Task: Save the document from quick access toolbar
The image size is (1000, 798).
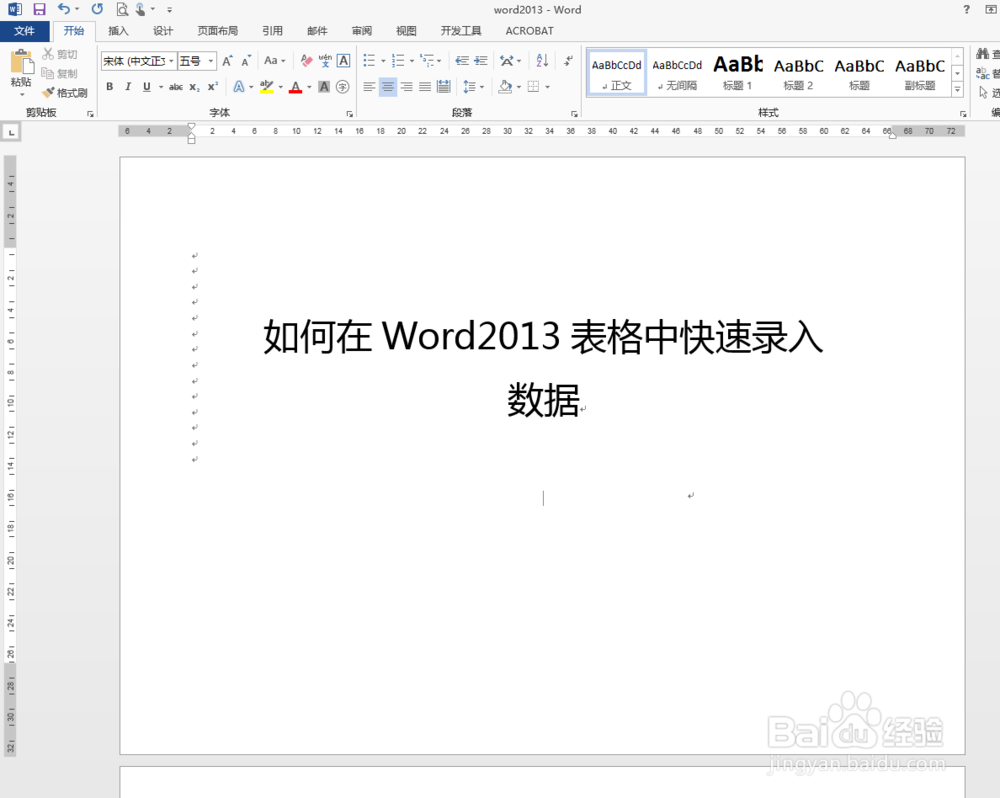Action: 40,10
